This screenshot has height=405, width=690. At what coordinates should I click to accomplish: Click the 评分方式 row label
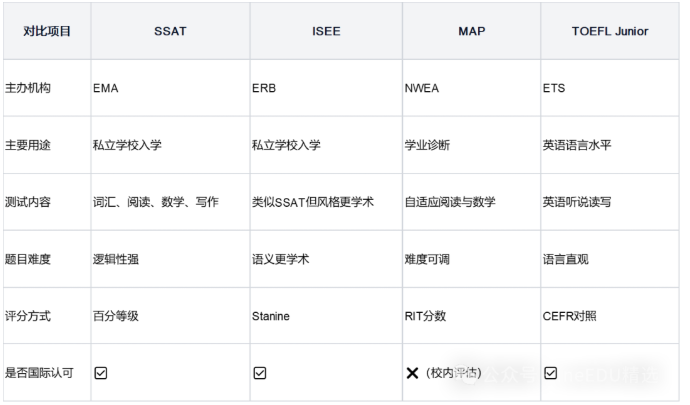[29, 316]
